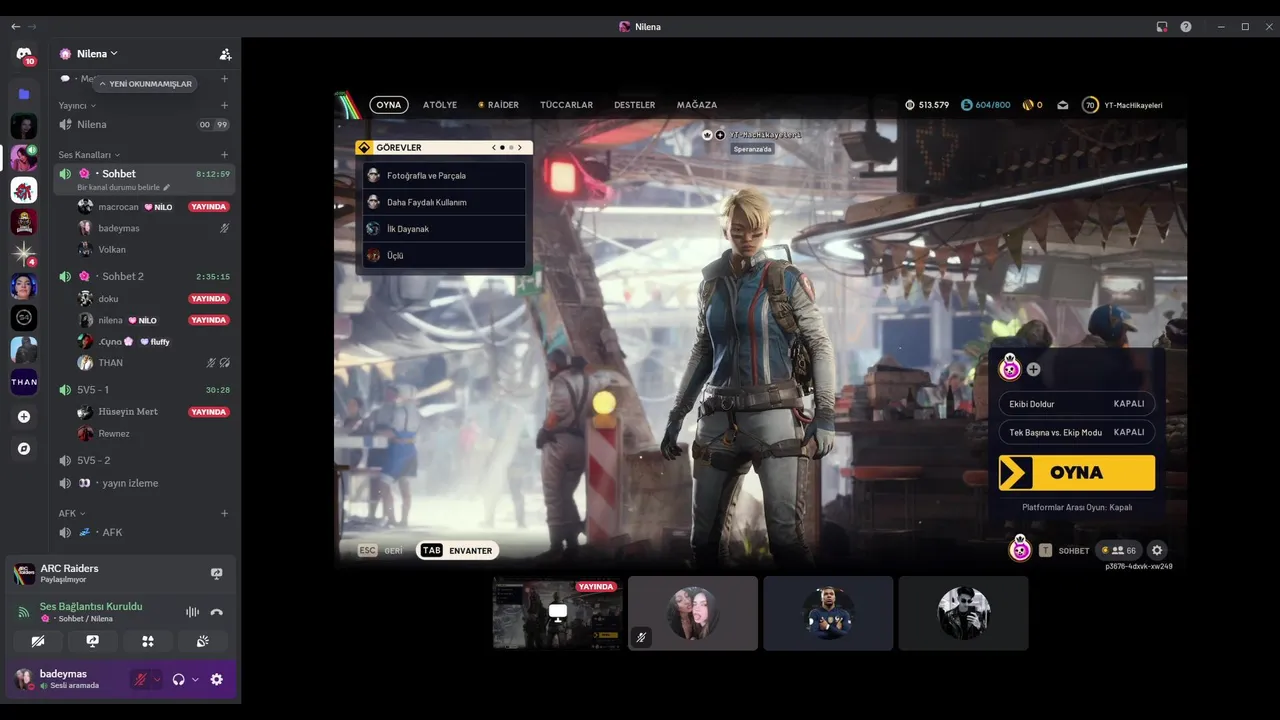Select quest İlk Dayanak

[x=444, y=229]
